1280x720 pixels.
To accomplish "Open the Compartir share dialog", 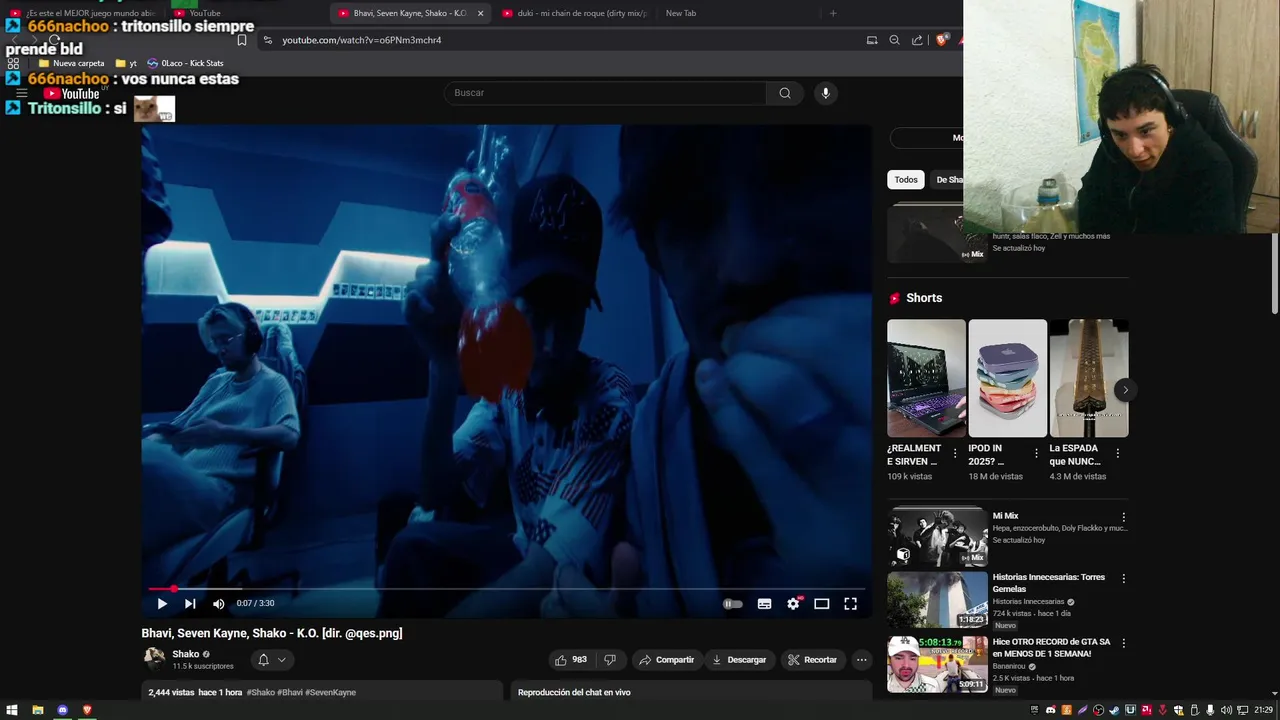I will (x=666, y=660).
